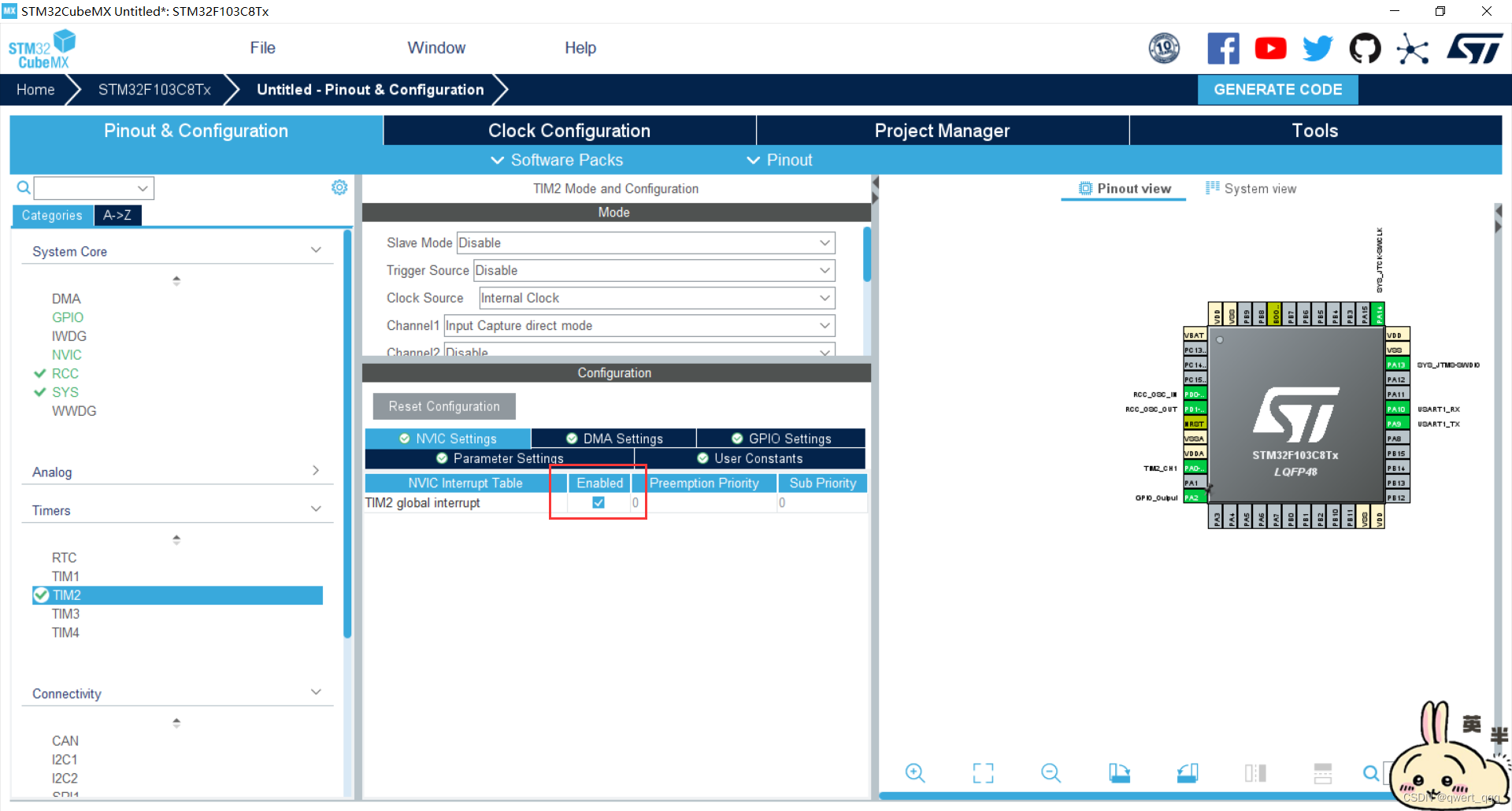The height and width of the screenshot is (811, 1512).
Task: Zoom out of the chip pinout
Action: [x=1051, y=773]
